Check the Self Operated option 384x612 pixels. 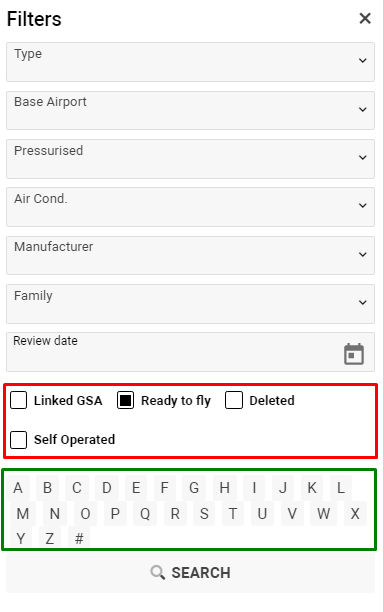[18, 439]
